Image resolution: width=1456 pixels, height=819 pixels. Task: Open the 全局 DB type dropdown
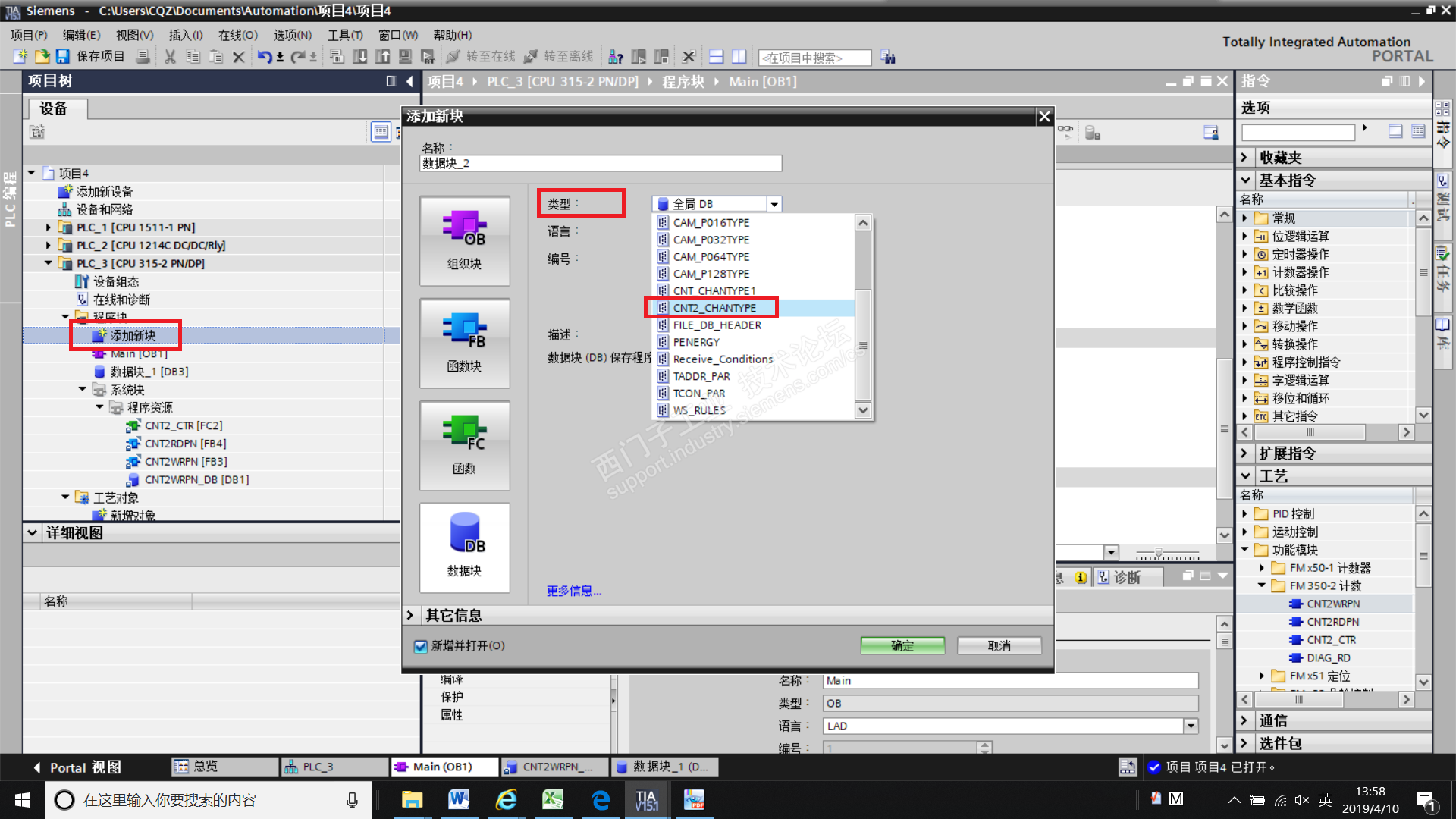[773, 204]
